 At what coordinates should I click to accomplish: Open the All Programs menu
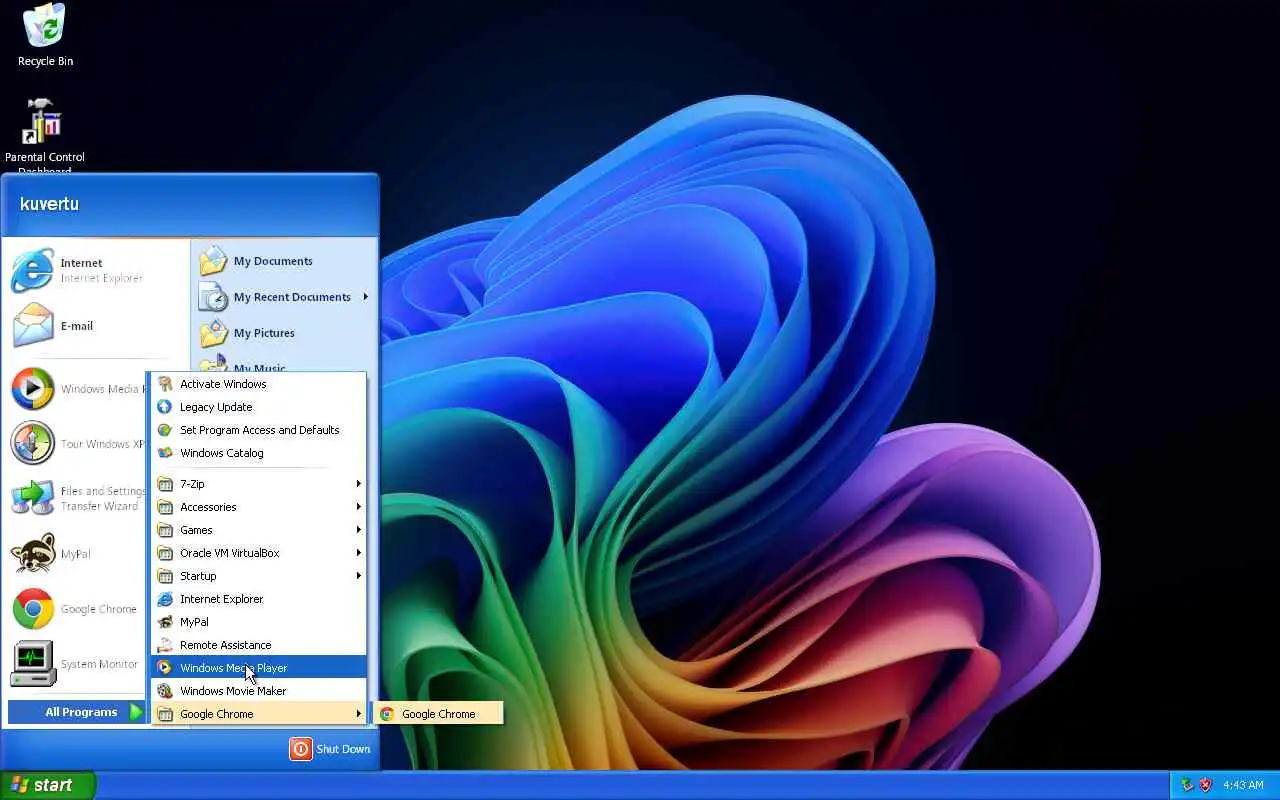tap(77, 712)
